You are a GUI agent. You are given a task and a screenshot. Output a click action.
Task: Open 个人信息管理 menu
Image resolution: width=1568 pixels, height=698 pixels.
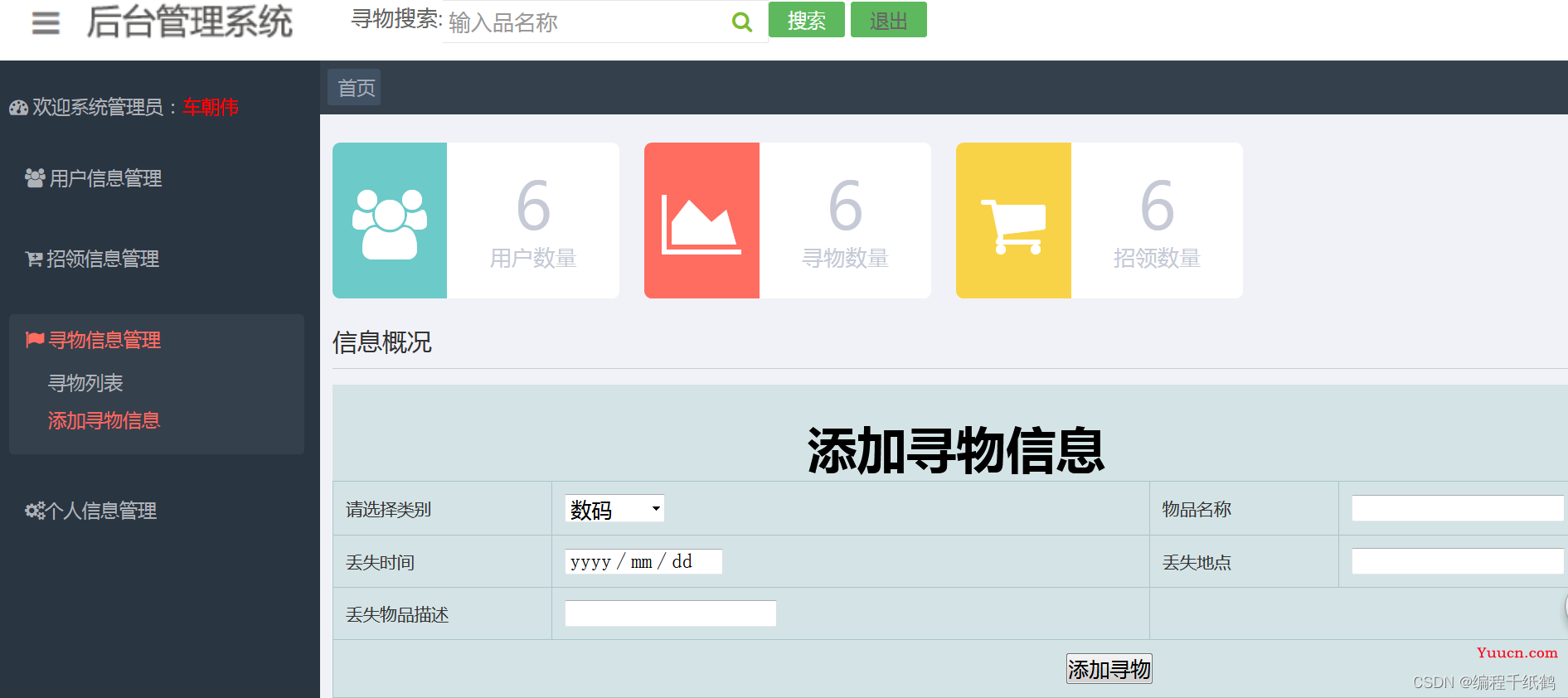(x=101, y=511)
